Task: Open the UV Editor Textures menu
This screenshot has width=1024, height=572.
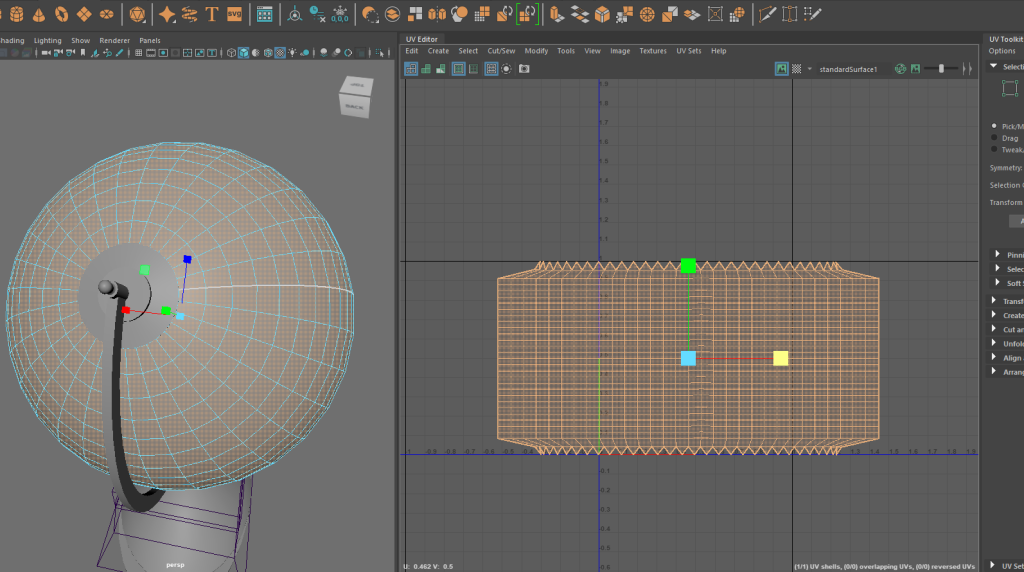Action: click(x=652, y=51)
